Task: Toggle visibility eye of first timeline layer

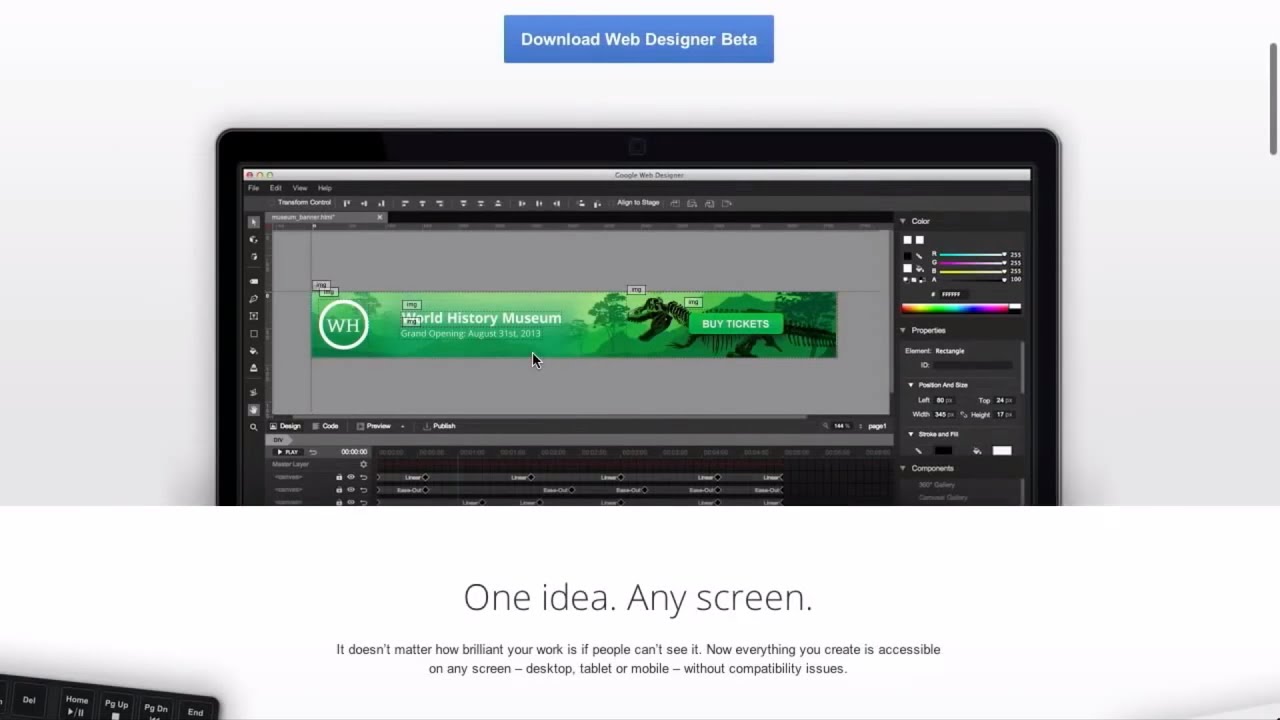Action: coord(351,477)
